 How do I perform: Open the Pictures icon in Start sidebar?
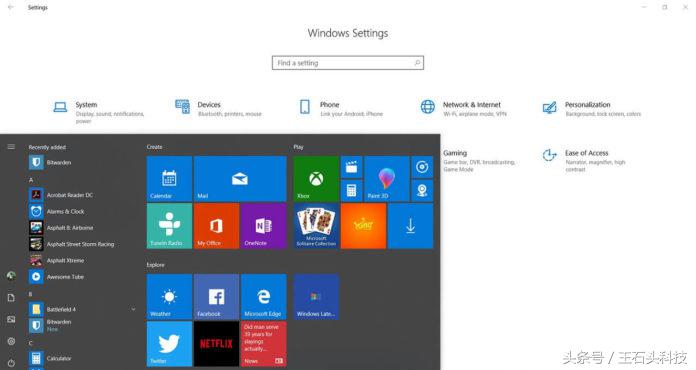pos(11,319)
